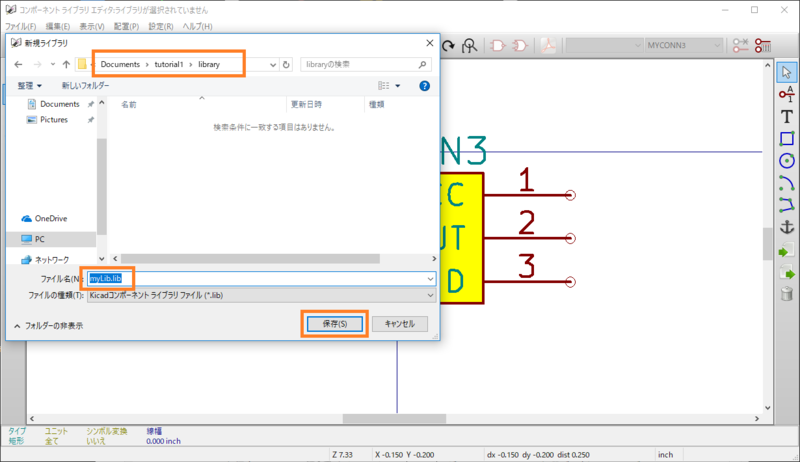Viewport: 800px width, 462px height.
Task: Open the 設定(R) menu
Action: [x=161, y=26]
